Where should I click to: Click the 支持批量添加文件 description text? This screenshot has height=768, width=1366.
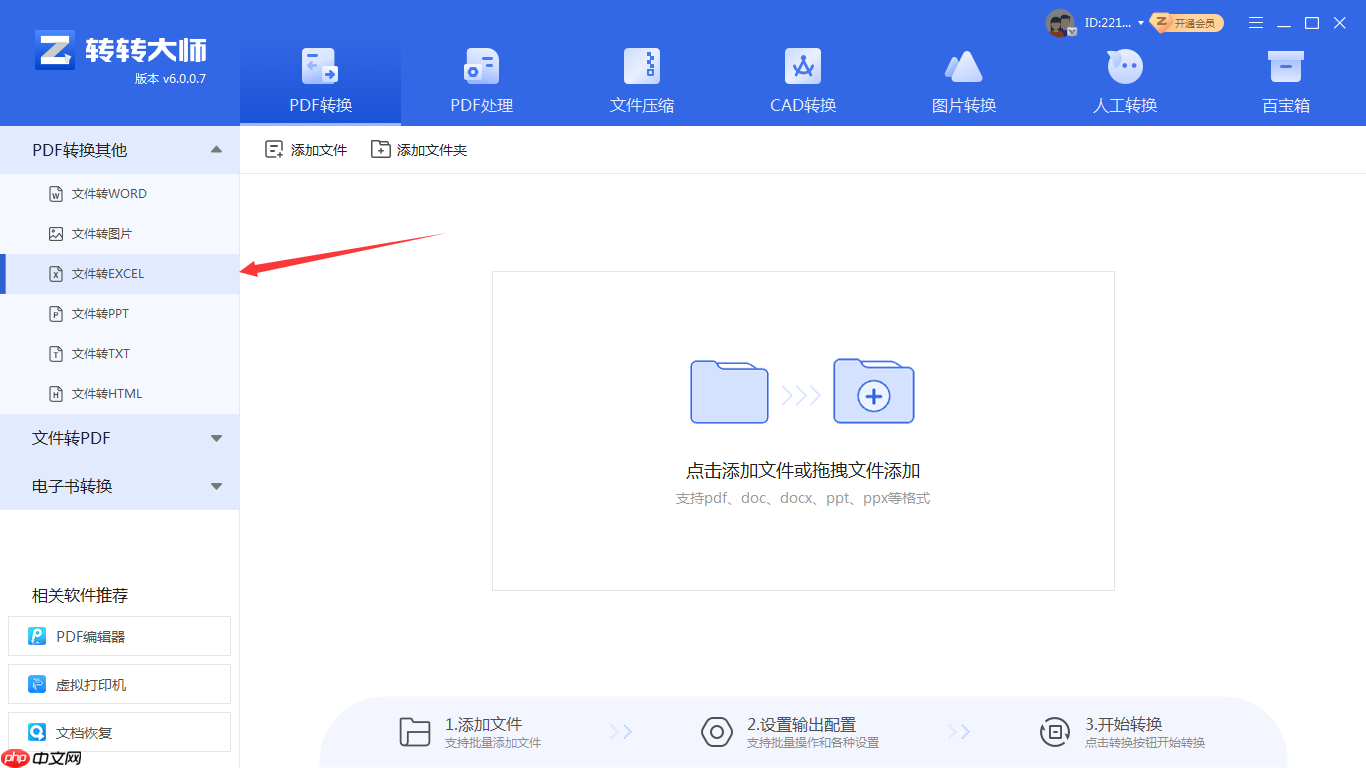coord(493,743)
